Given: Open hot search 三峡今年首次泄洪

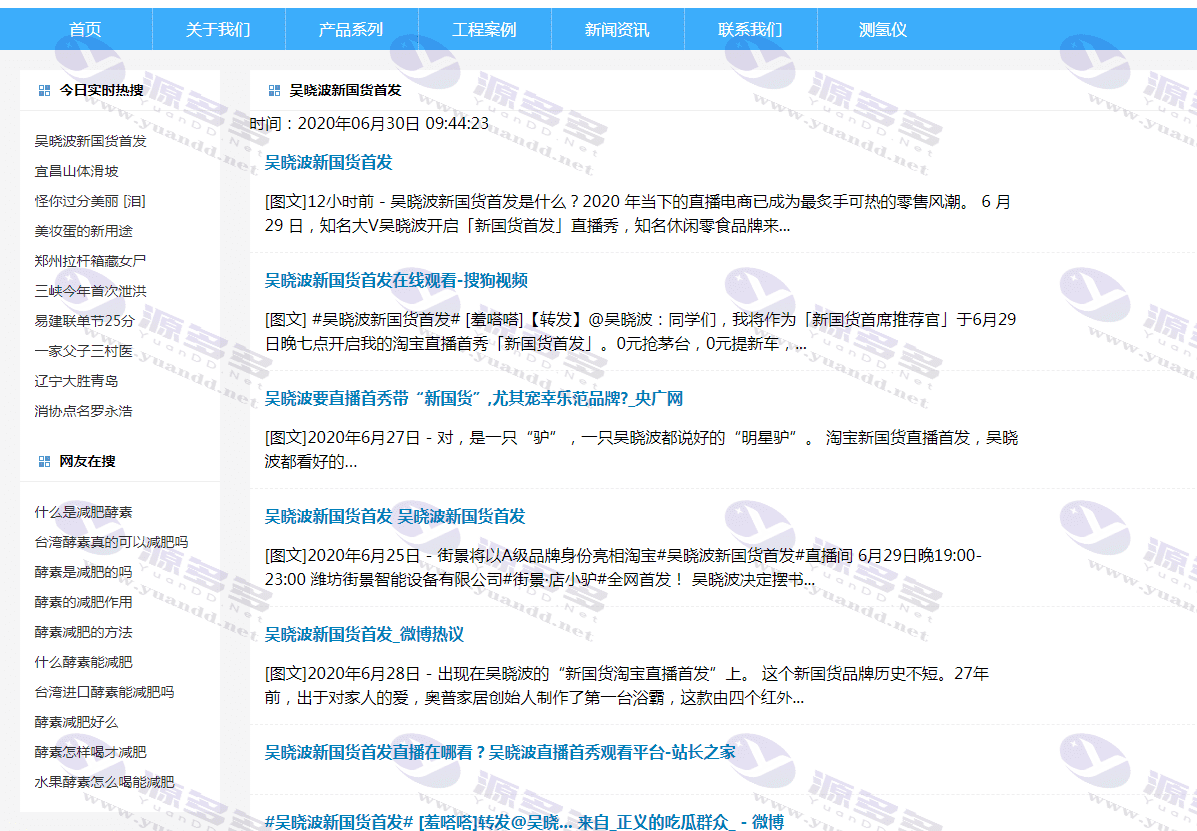Looking at the screenshot, I should pos(90,291).
